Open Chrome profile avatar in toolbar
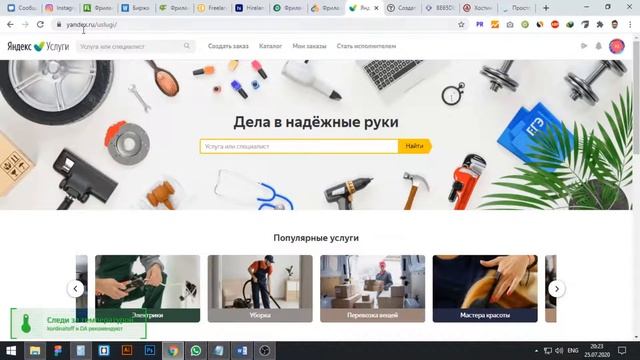Screen dimensions: 640x360 (x=615, y=24)
